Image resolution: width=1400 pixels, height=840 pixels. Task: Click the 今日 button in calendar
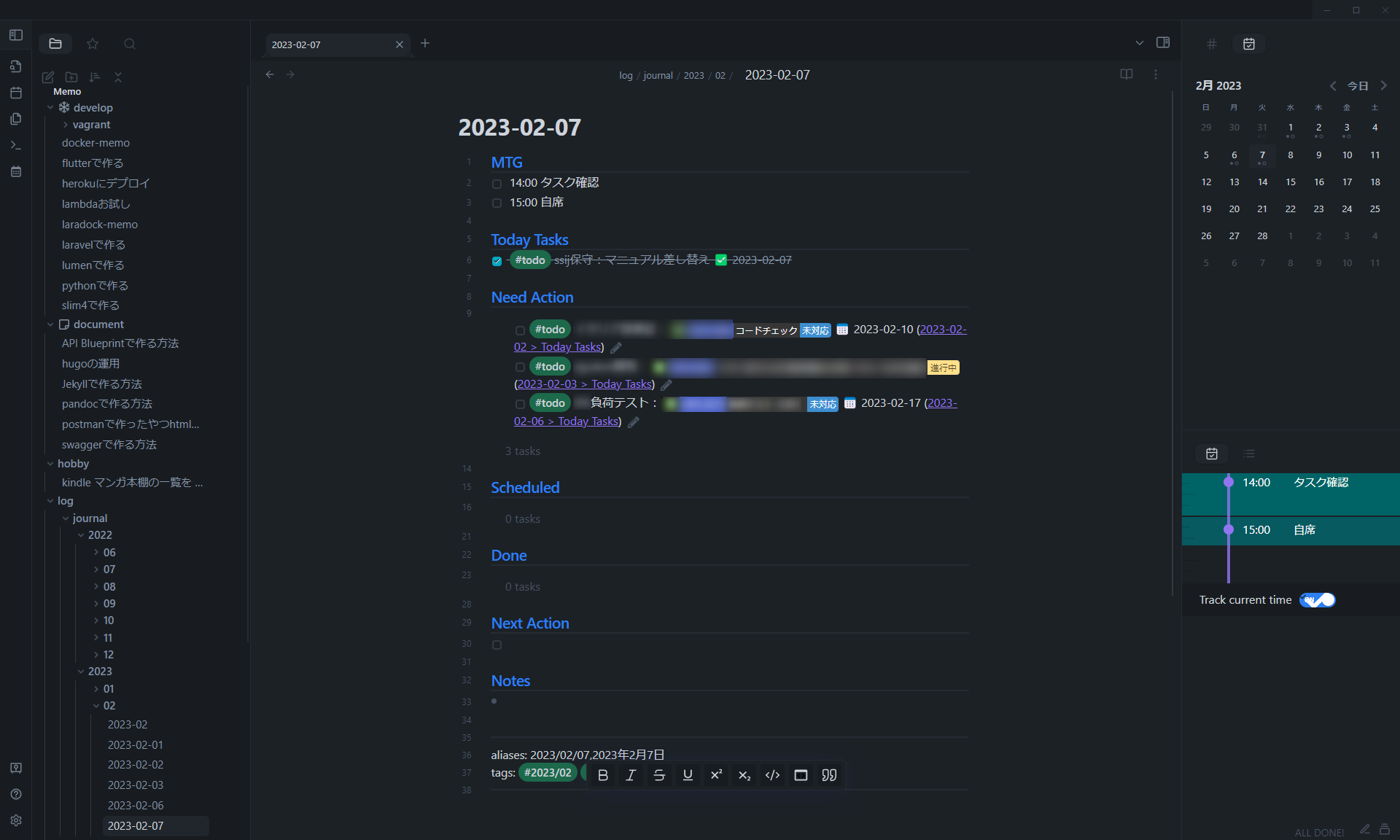click(x=1357, y=86)
